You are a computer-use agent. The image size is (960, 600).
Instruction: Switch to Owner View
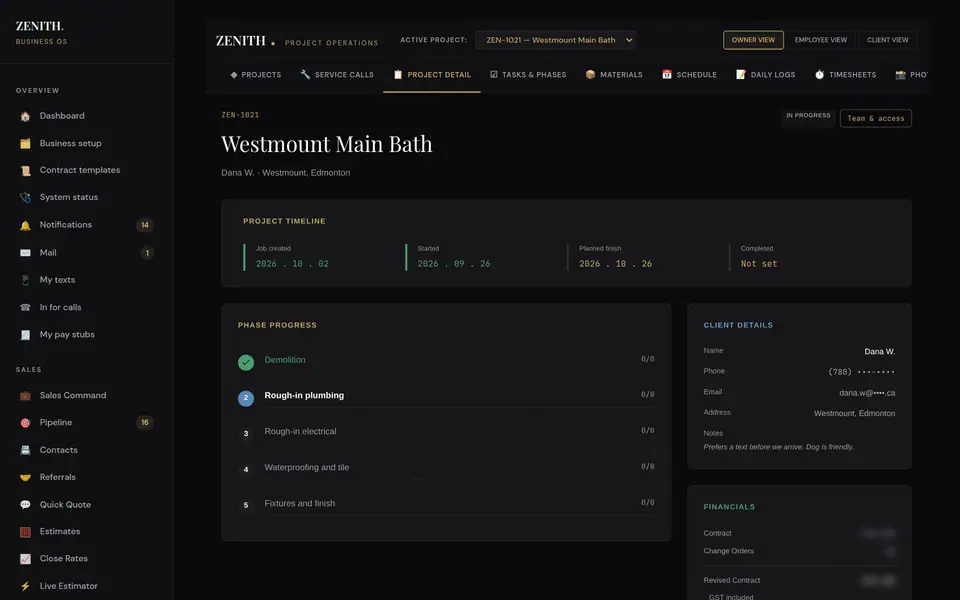click(x=753, y=40)
